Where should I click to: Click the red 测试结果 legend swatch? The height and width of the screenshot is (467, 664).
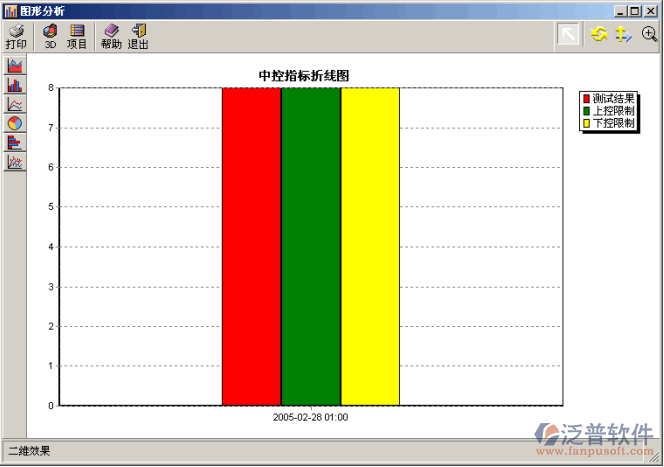[x=587, y=99]
